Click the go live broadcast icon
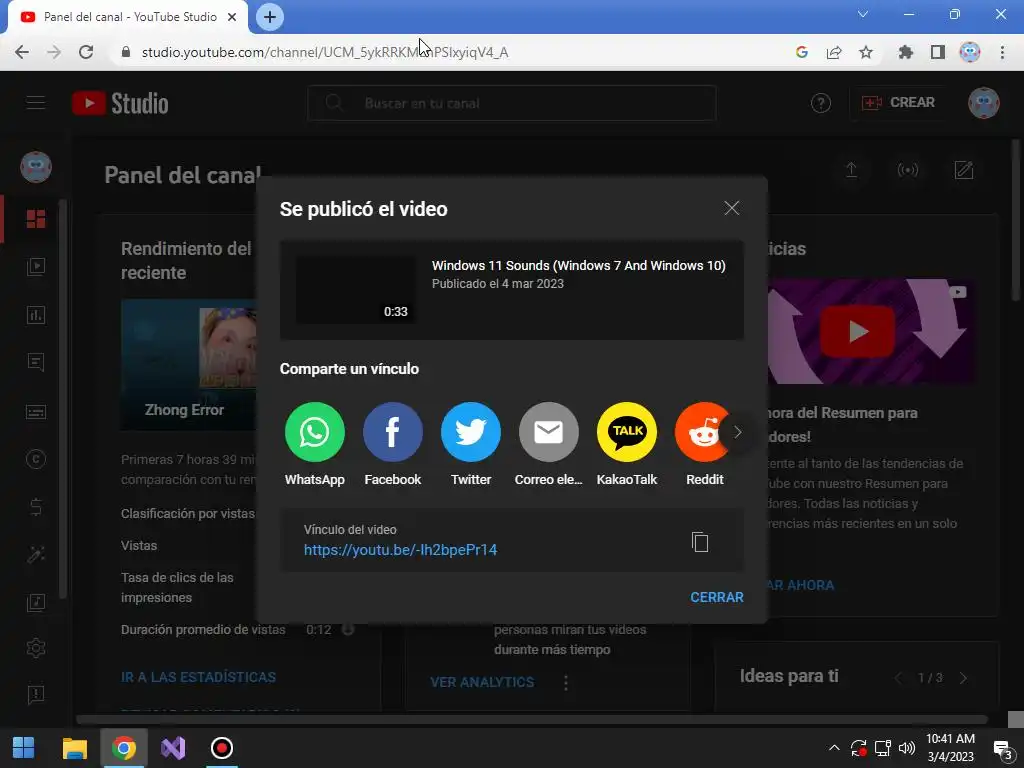 coord(908,170)
